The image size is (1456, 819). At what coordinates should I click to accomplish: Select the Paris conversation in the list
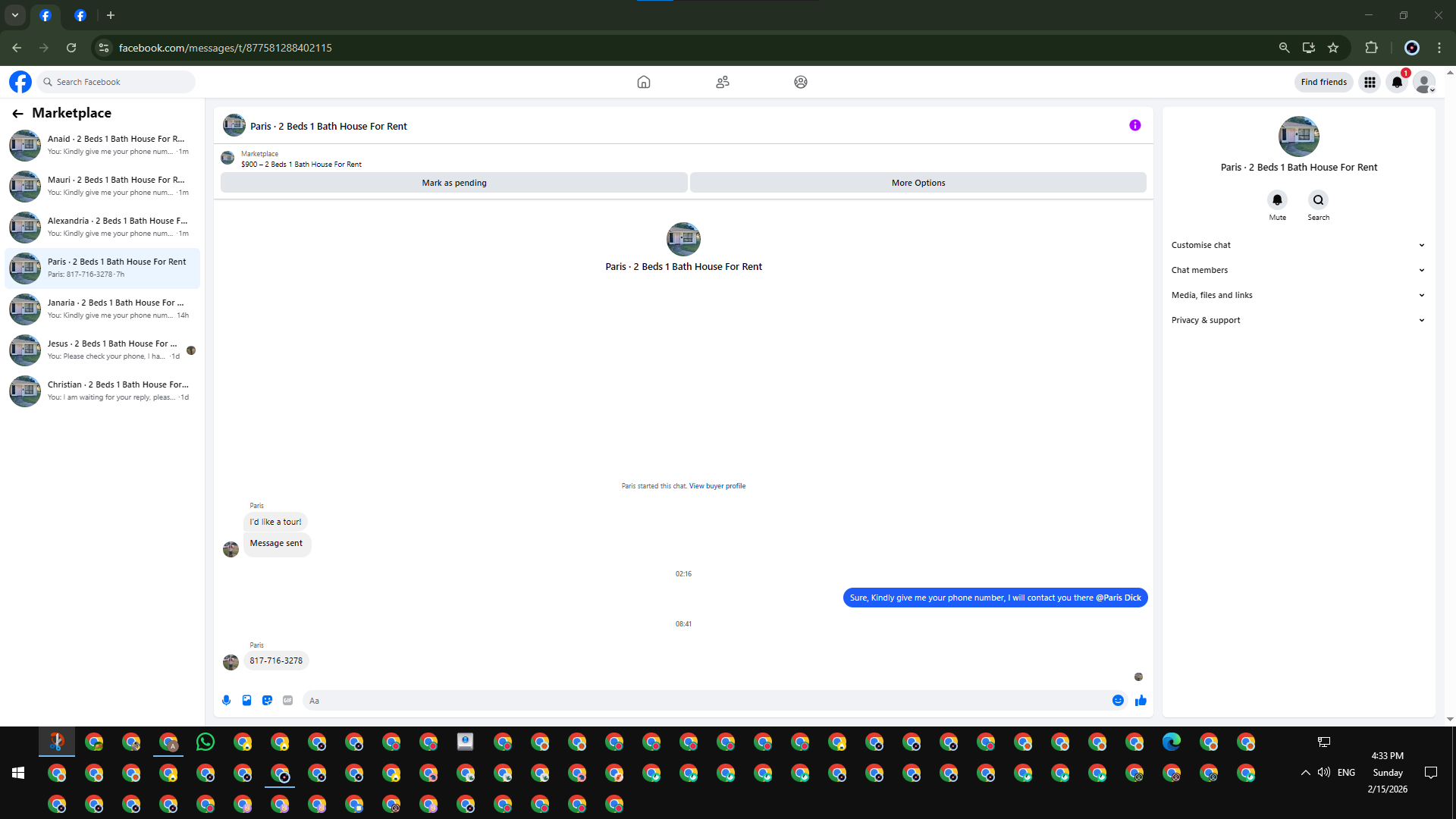click(102, 268)
